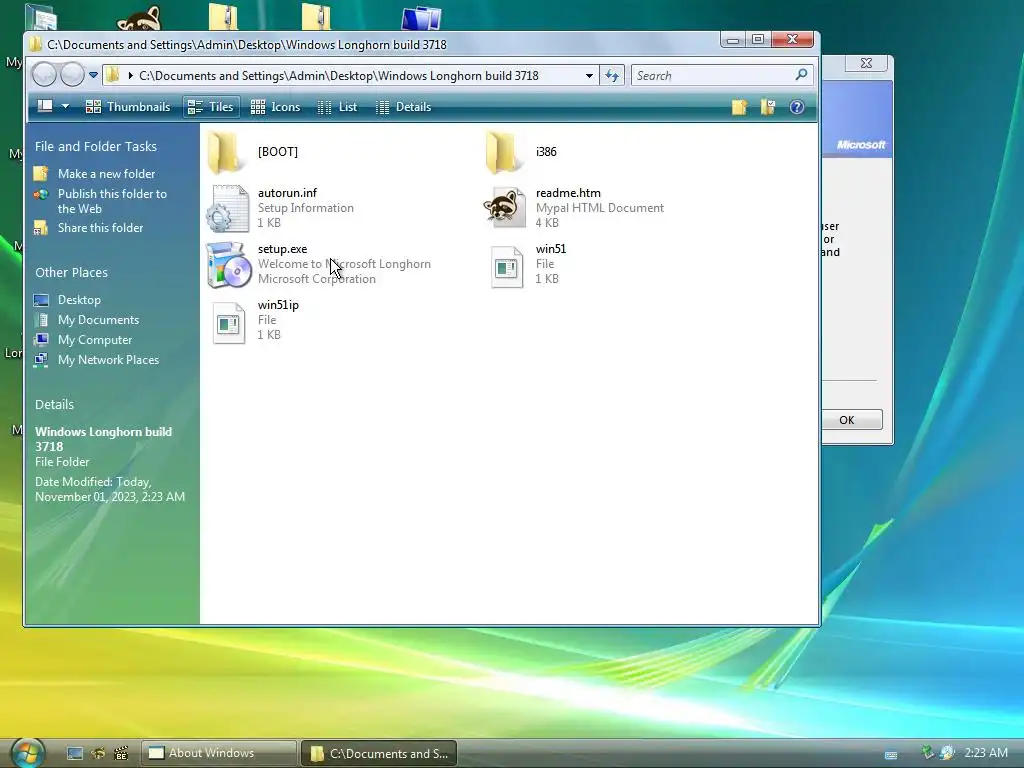
Task: Open the [BOOT] folder icon
Action: pyautogui.click(x=225, y=152)
